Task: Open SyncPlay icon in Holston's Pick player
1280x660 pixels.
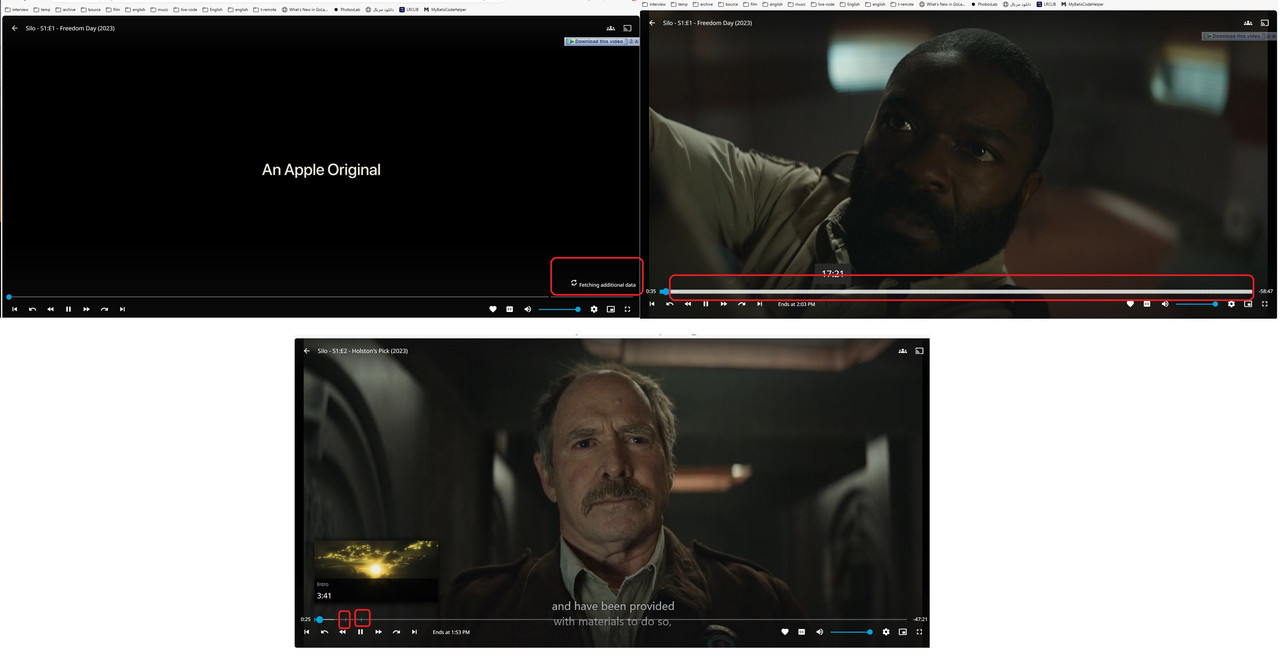Action: click(x=903, y=351)
